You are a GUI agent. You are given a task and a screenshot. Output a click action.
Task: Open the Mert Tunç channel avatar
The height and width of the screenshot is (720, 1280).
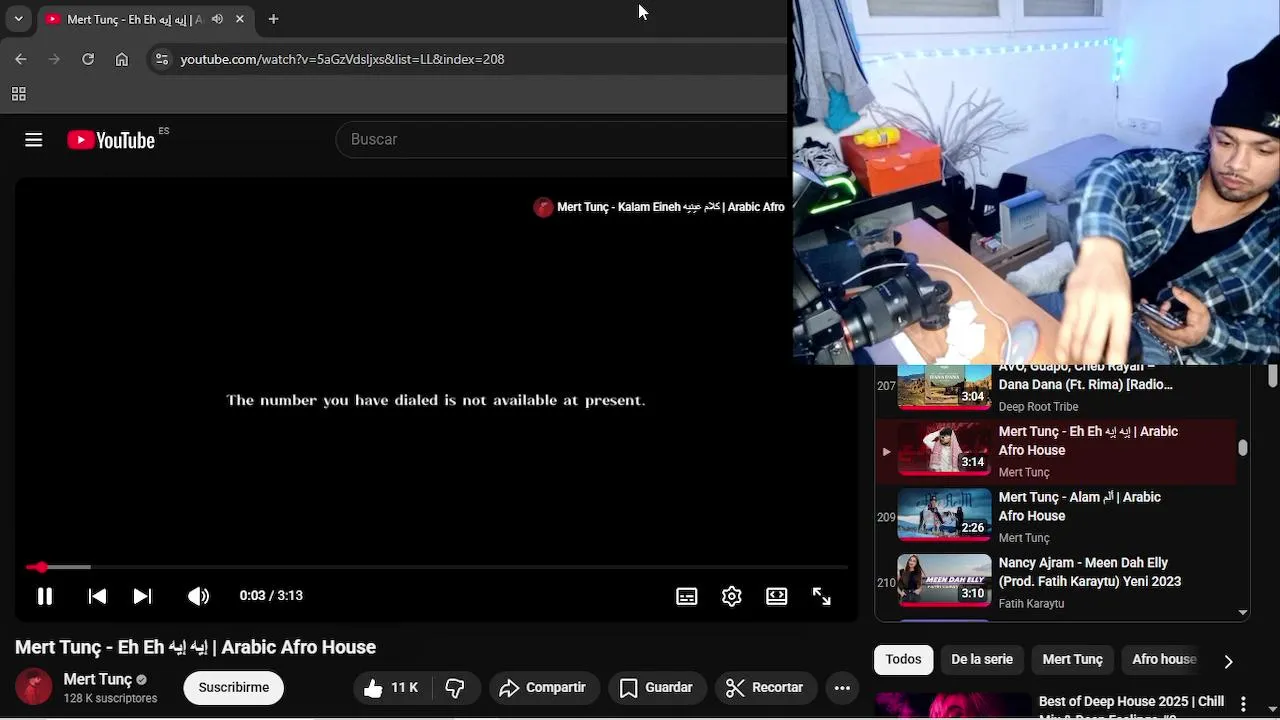click(34, 687)
